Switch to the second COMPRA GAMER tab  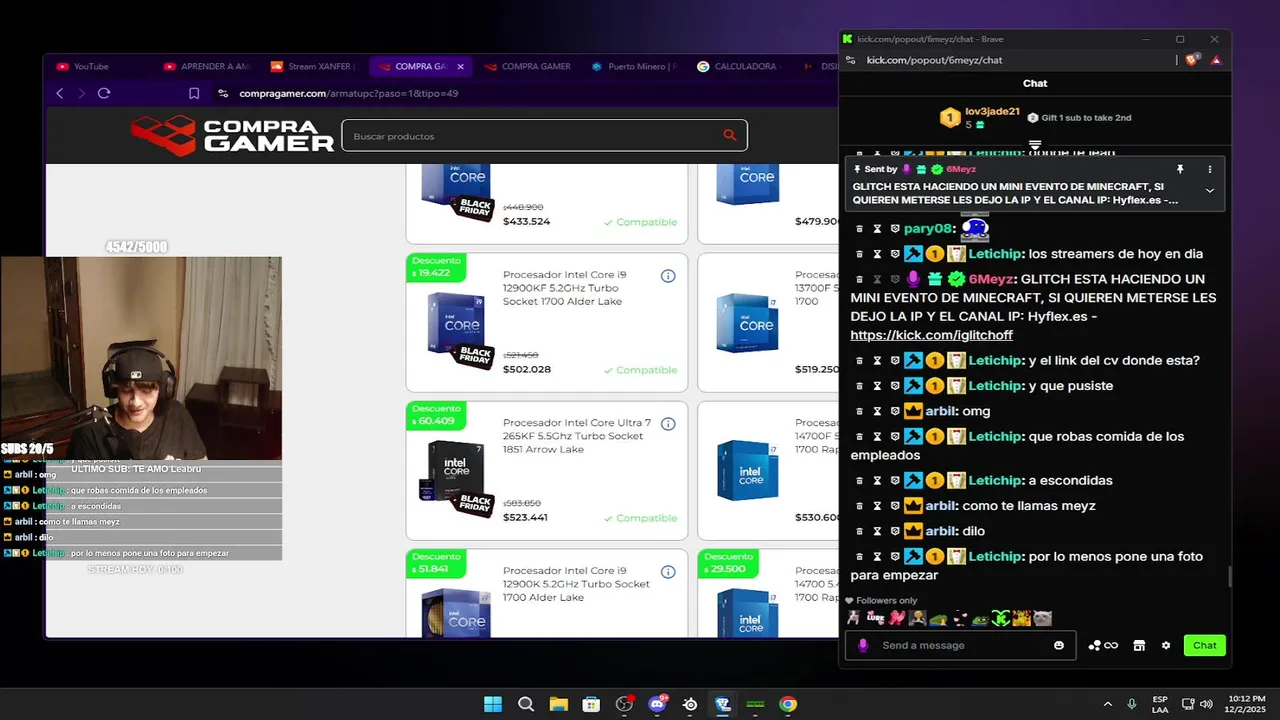coord(527,67)
